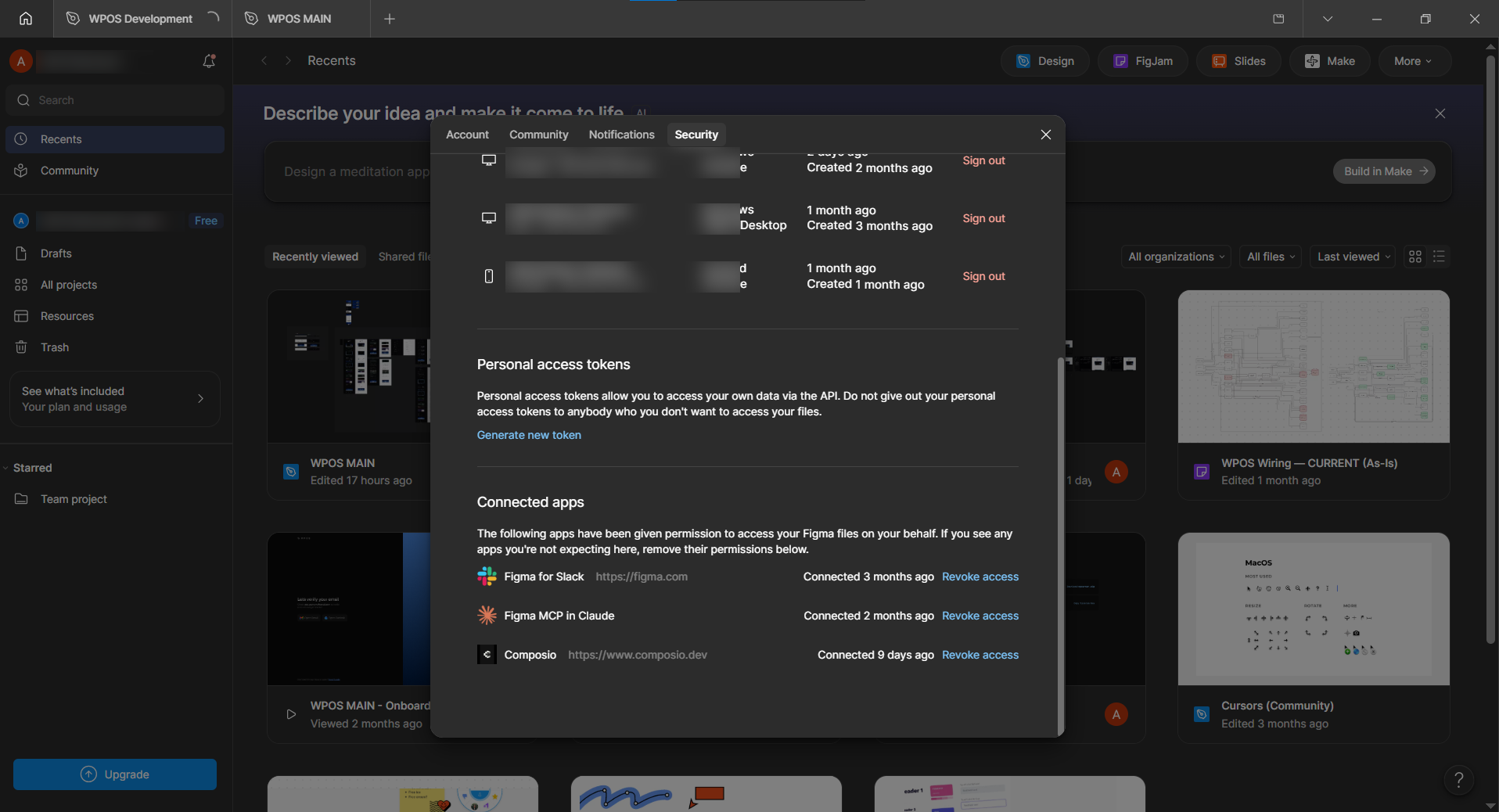1499x812 pixels.
Task: Revoke access for Figma MCP in Claude
Action: pyautogui.click(x=980, y=616)
